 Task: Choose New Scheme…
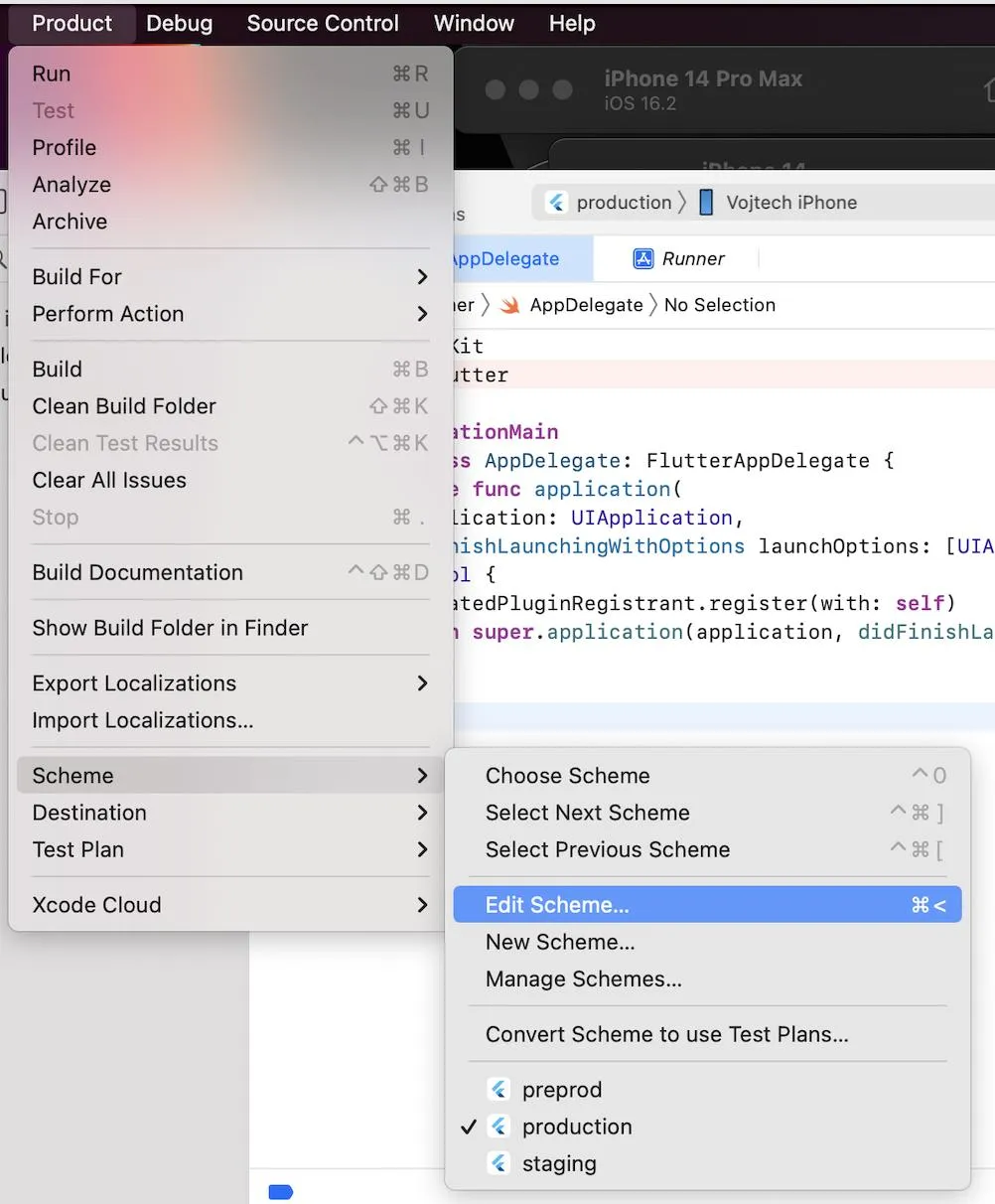point(707,942)
